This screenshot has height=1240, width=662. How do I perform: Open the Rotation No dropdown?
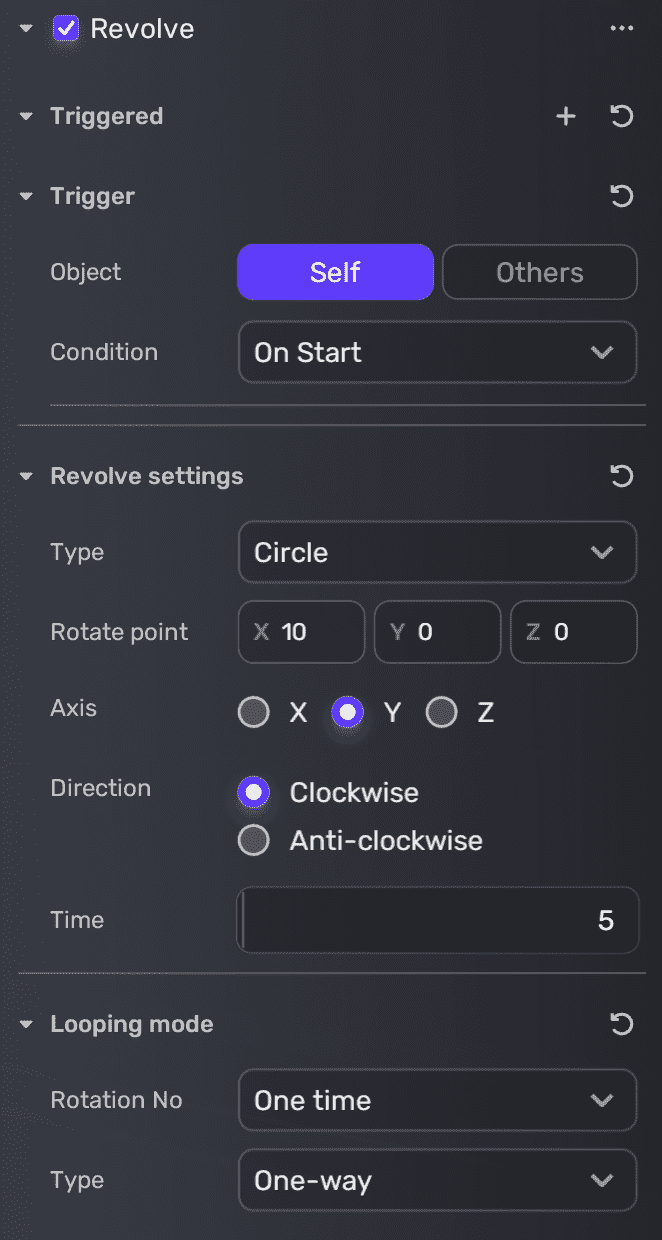[437, 1100]
